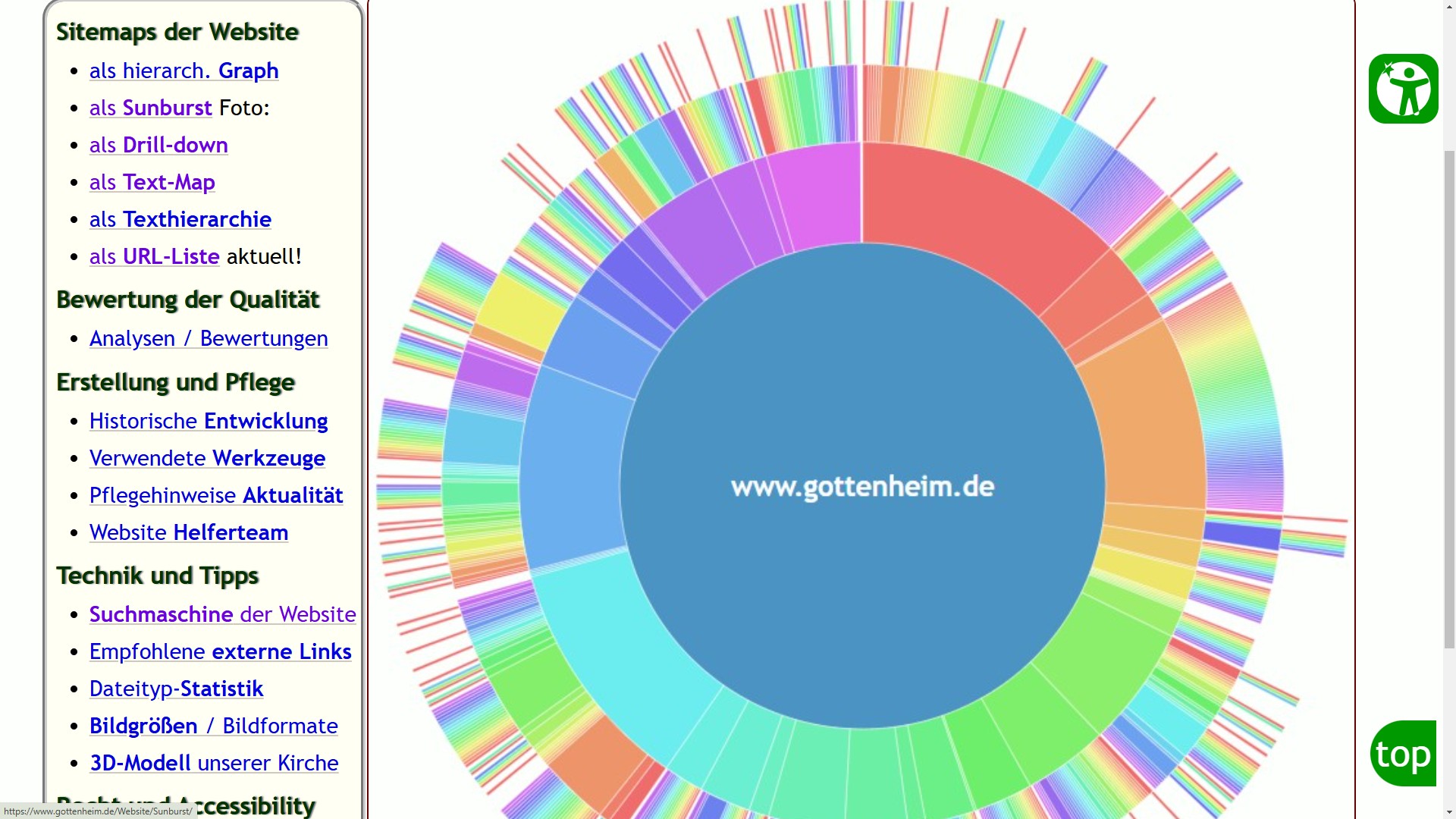The width and height of the screenshot is (1456, 819).
Task: Click the yellow block in the second ring
Action: [x=523, y=311]
